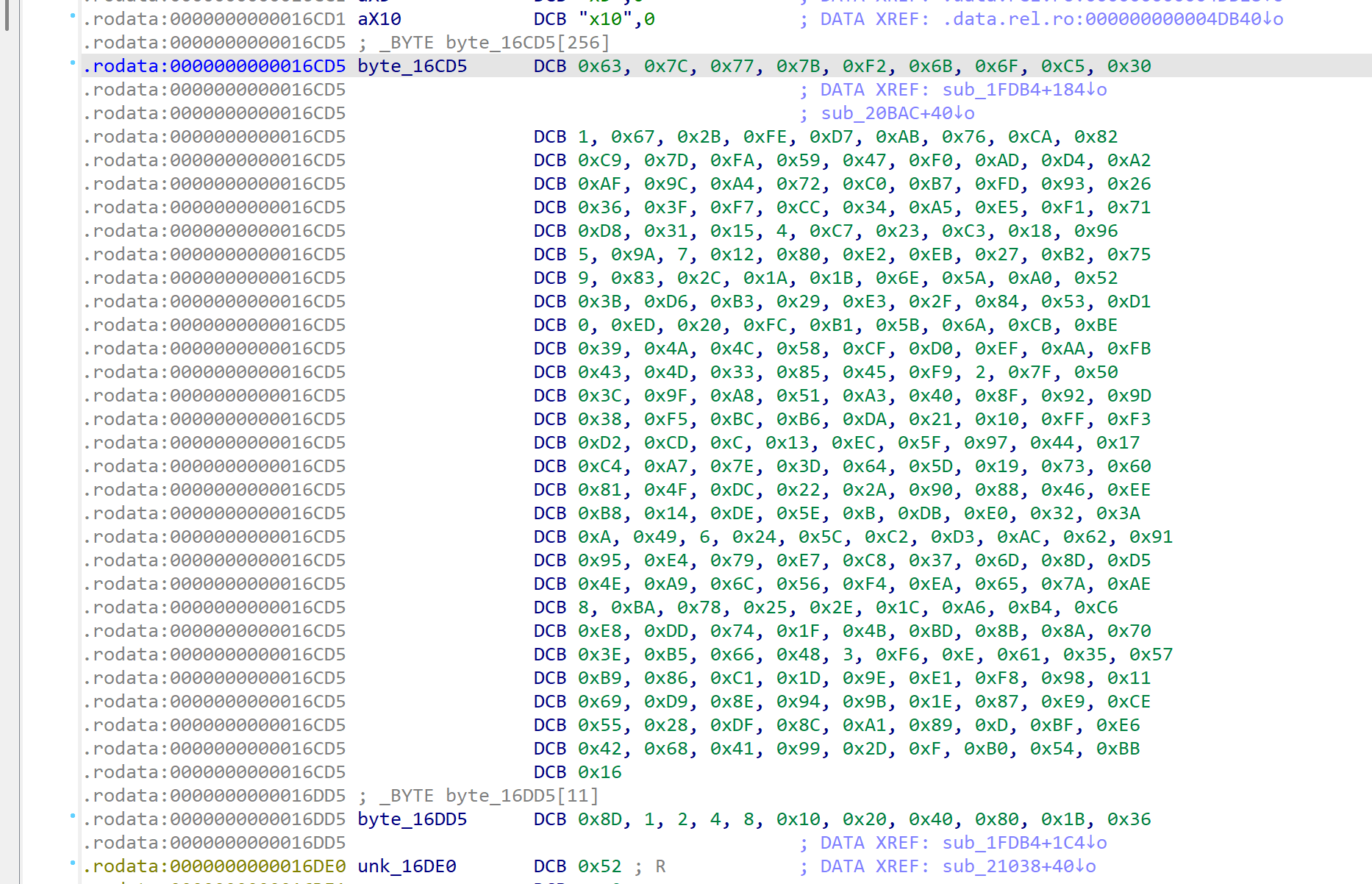This screenshot has height=884, width=1372.
Task: Click the byte value 0x9F
Action: coord(666,396)
